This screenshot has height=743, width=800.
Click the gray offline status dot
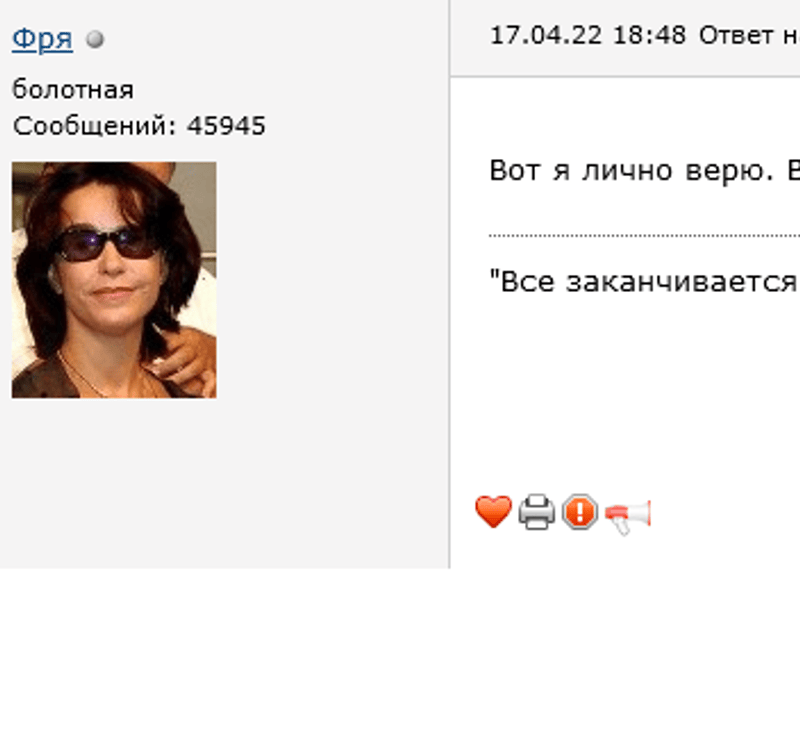(x=95, y=39)
